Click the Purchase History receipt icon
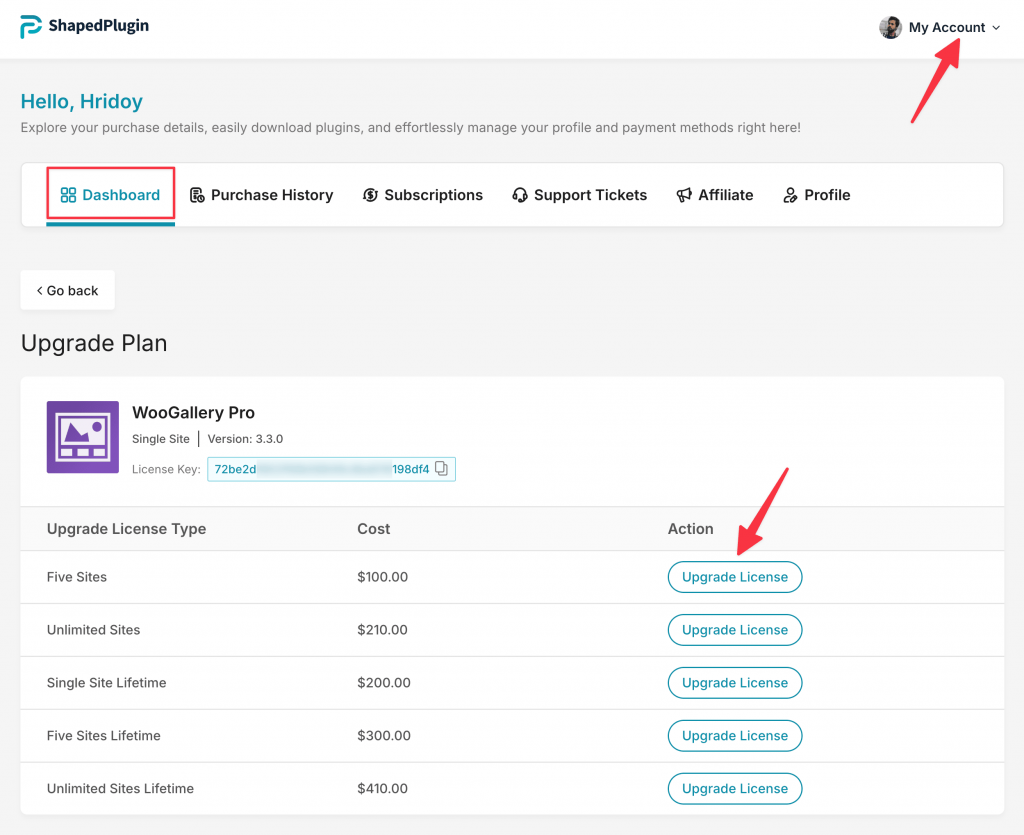1024x835 pixels. (x=197, y=195)
